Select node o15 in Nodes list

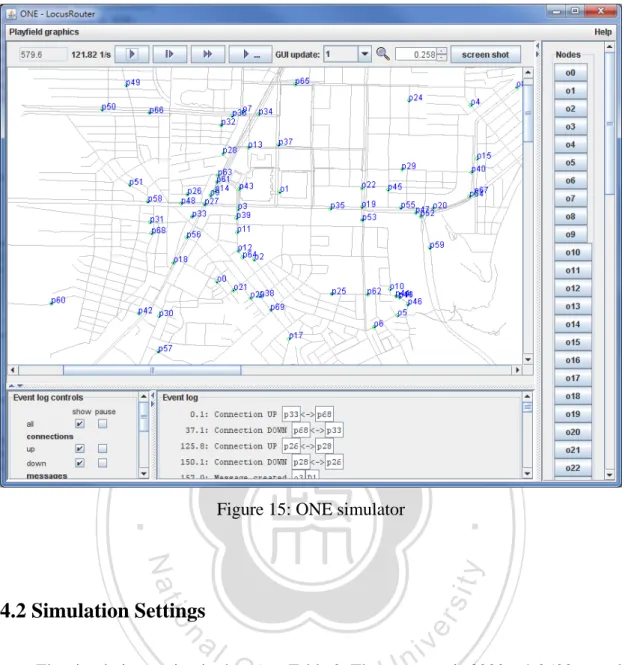click(573, 342)
